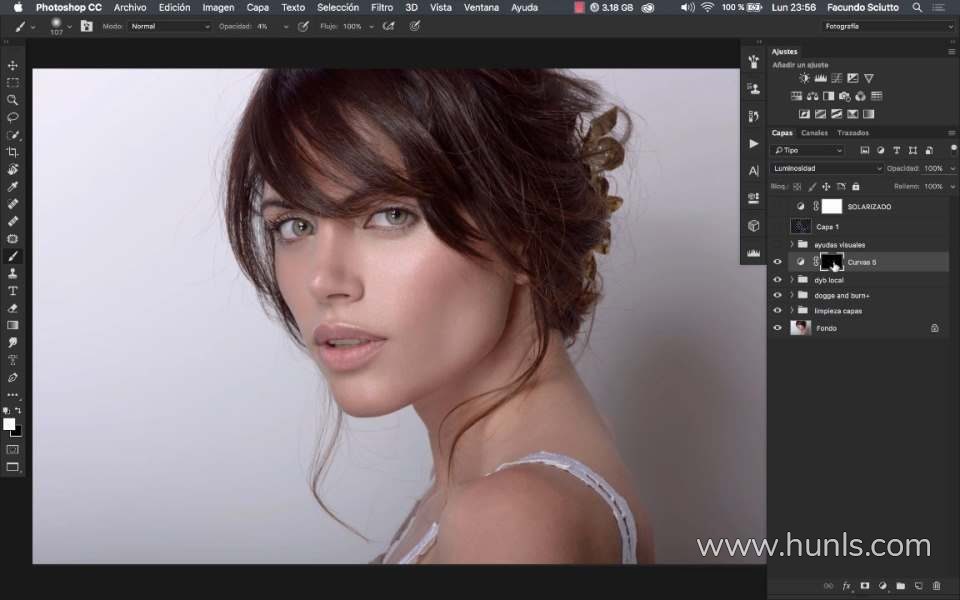Add a Brightness/Contrast adjustment (sun icon)

[804, 78]
